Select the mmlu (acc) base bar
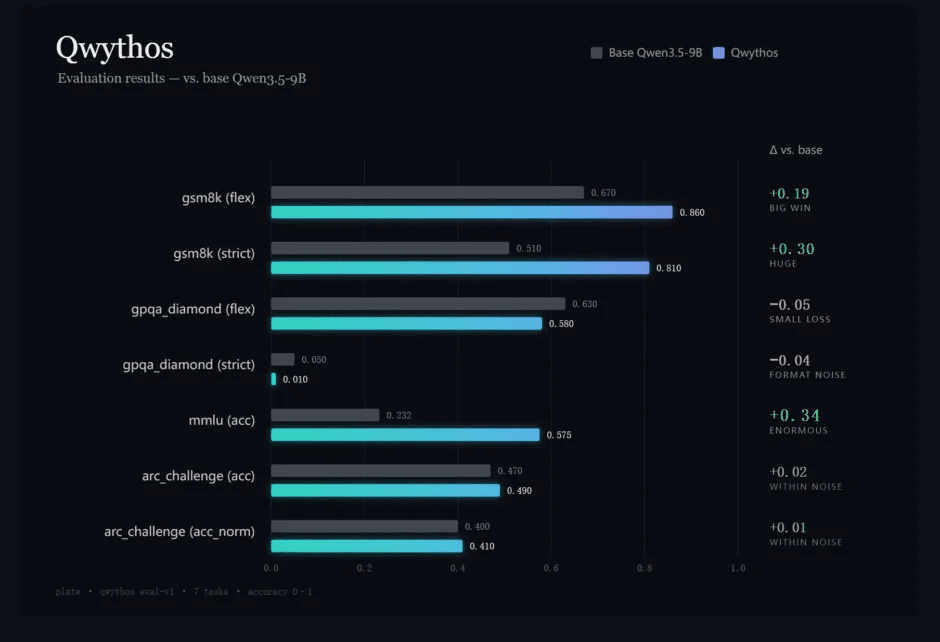Image resolution: width=940 pixels, height=642 pixels. pos(325,415)
